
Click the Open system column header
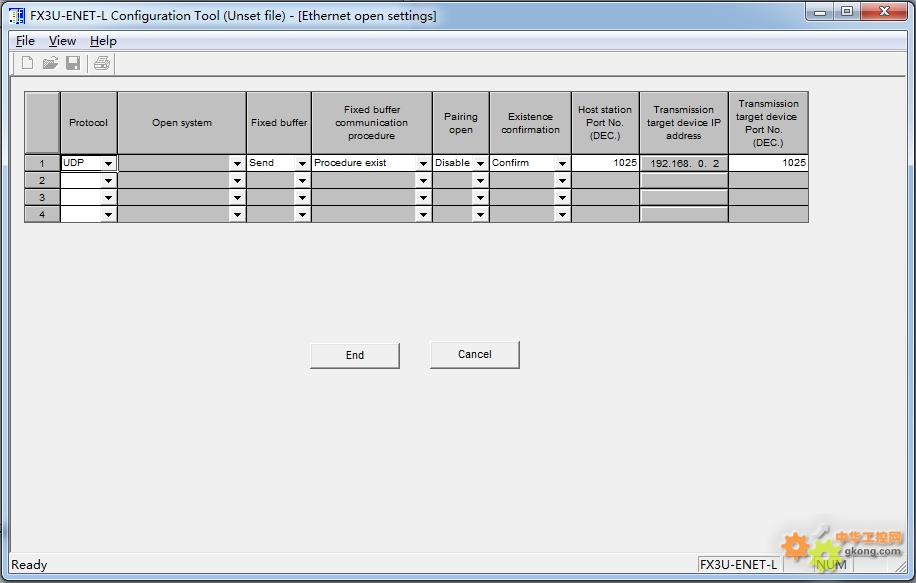tap(182, 123)
